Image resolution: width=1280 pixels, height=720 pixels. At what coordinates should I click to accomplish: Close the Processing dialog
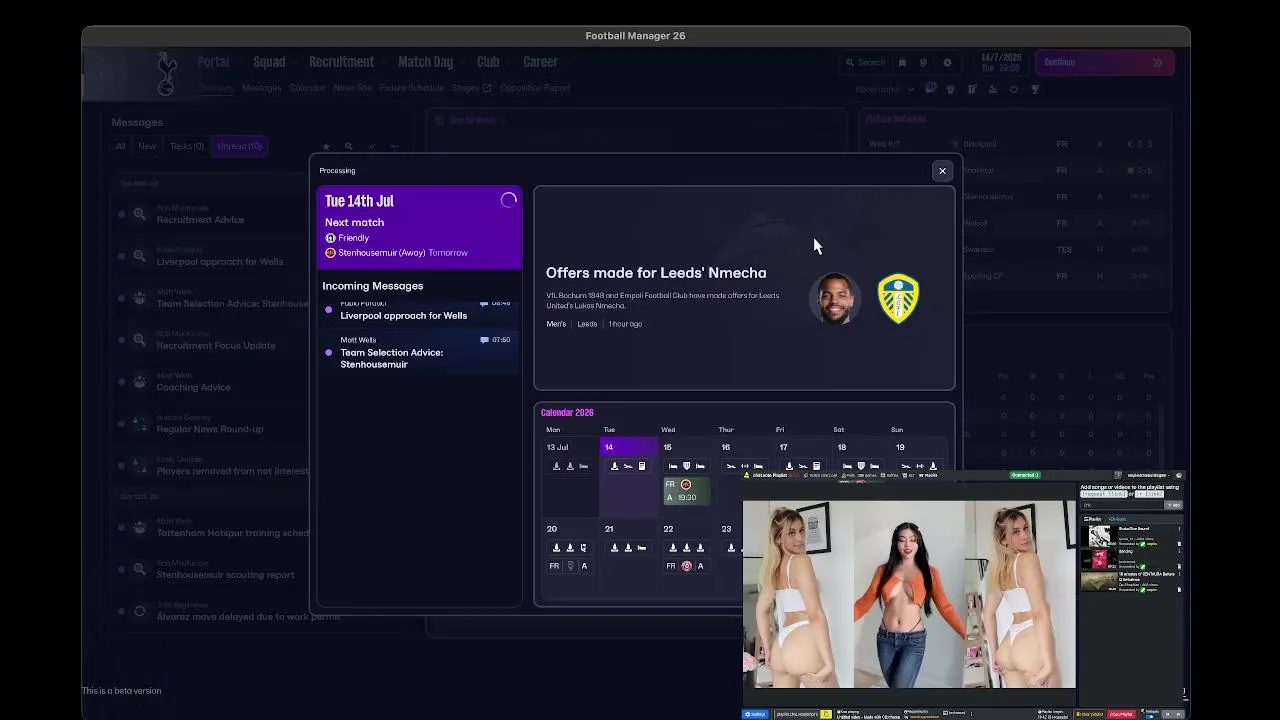click(942, 171)
